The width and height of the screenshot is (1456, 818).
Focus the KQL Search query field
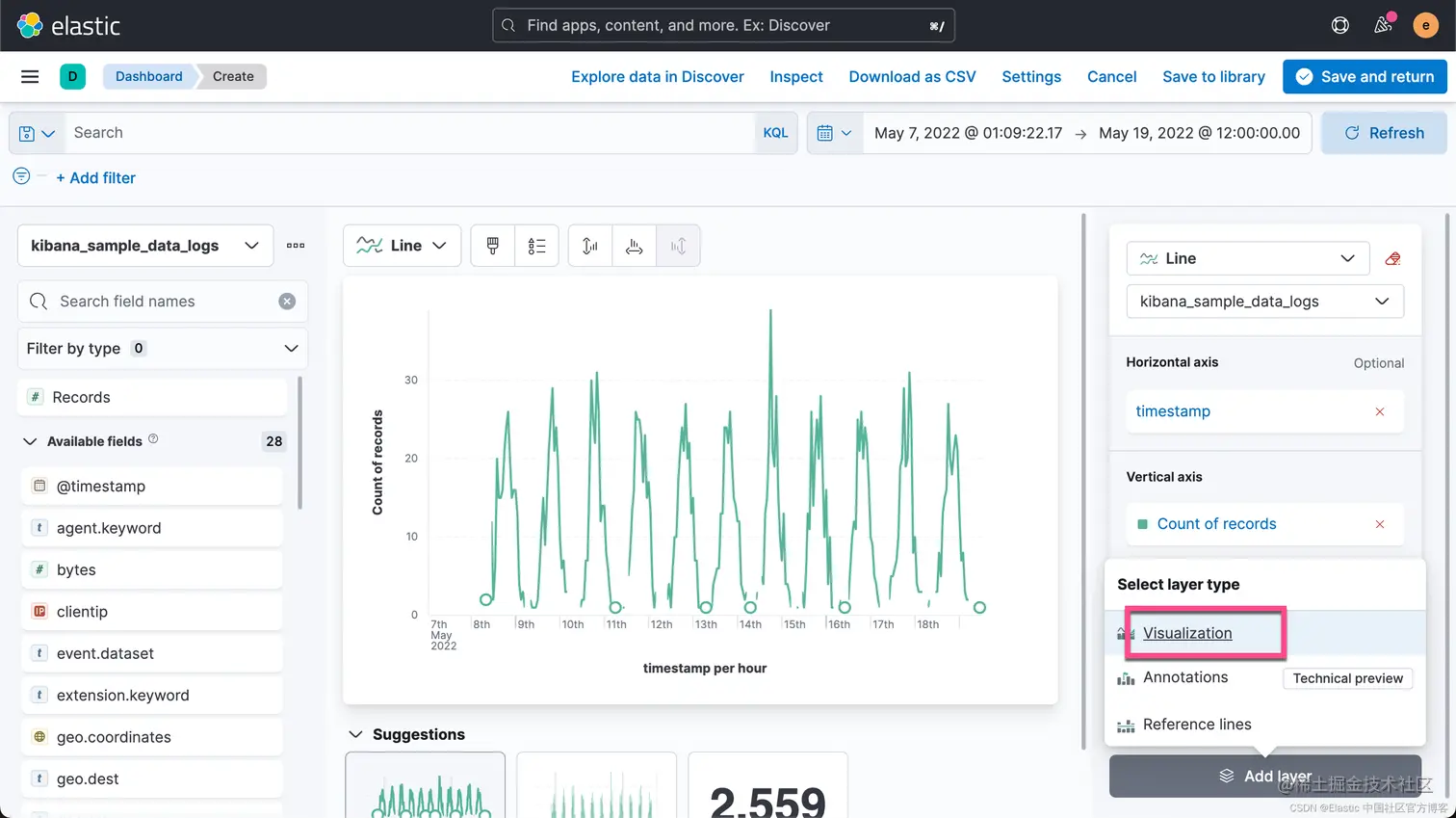[409, 133]
